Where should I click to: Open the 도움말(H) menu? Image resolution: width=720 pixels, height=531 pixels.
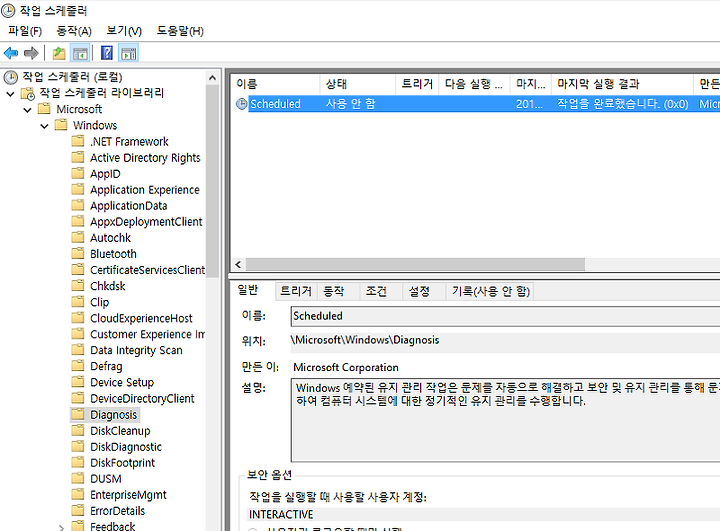tap(180, 31)
